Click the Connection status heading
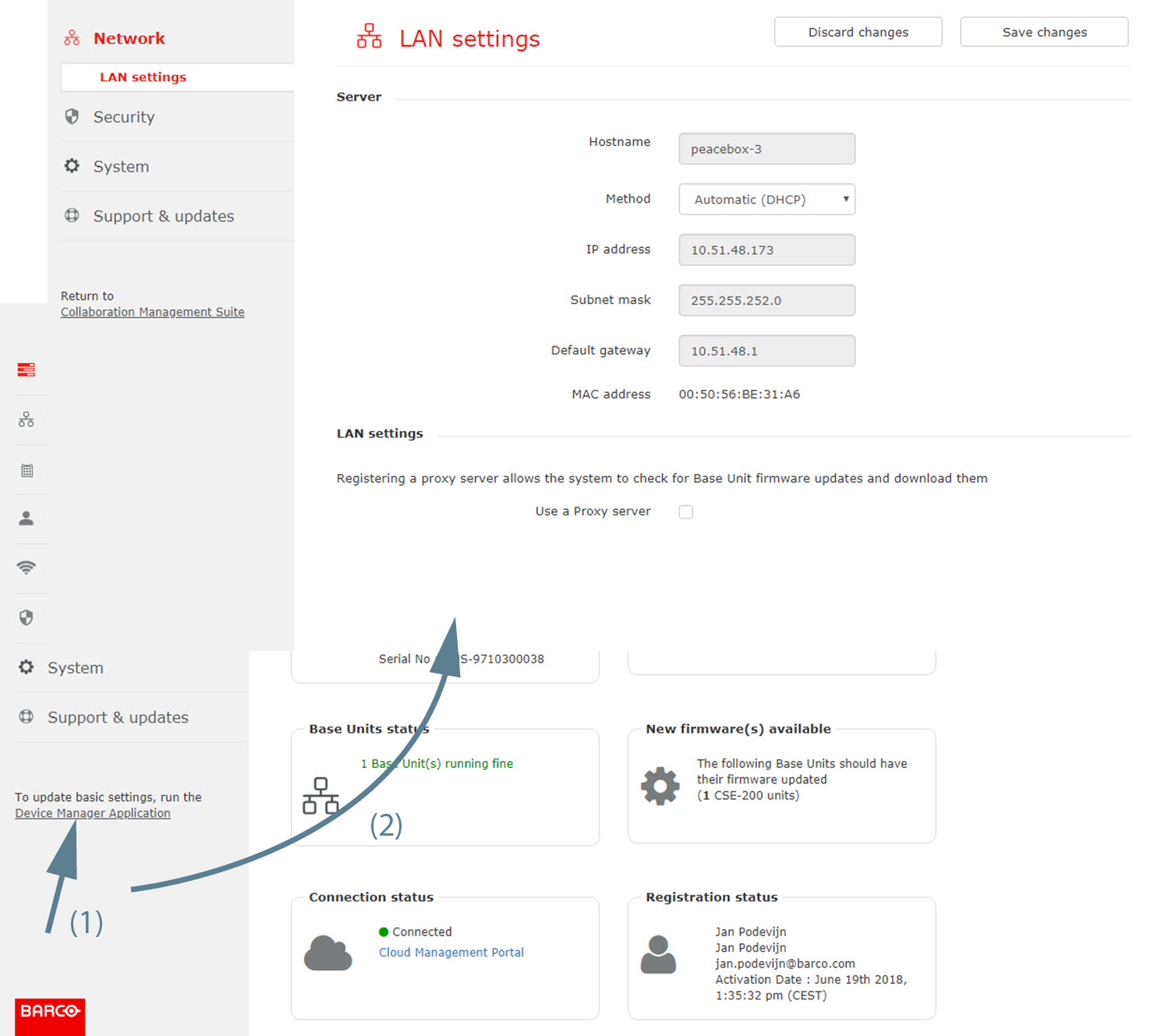1154x1036 pixels. point(371,897)
